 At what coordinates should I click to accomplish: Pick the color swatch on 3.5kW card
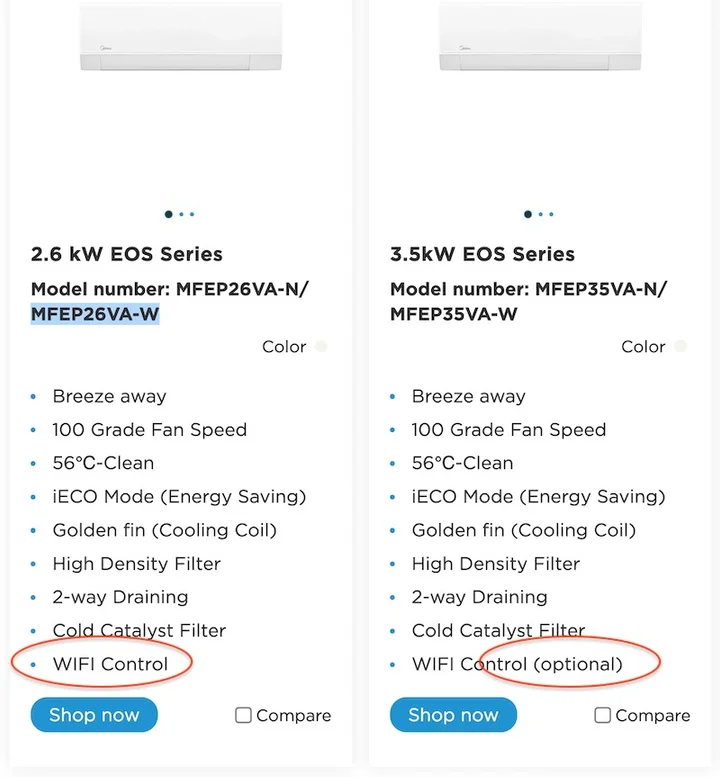[x=680, y=347]
